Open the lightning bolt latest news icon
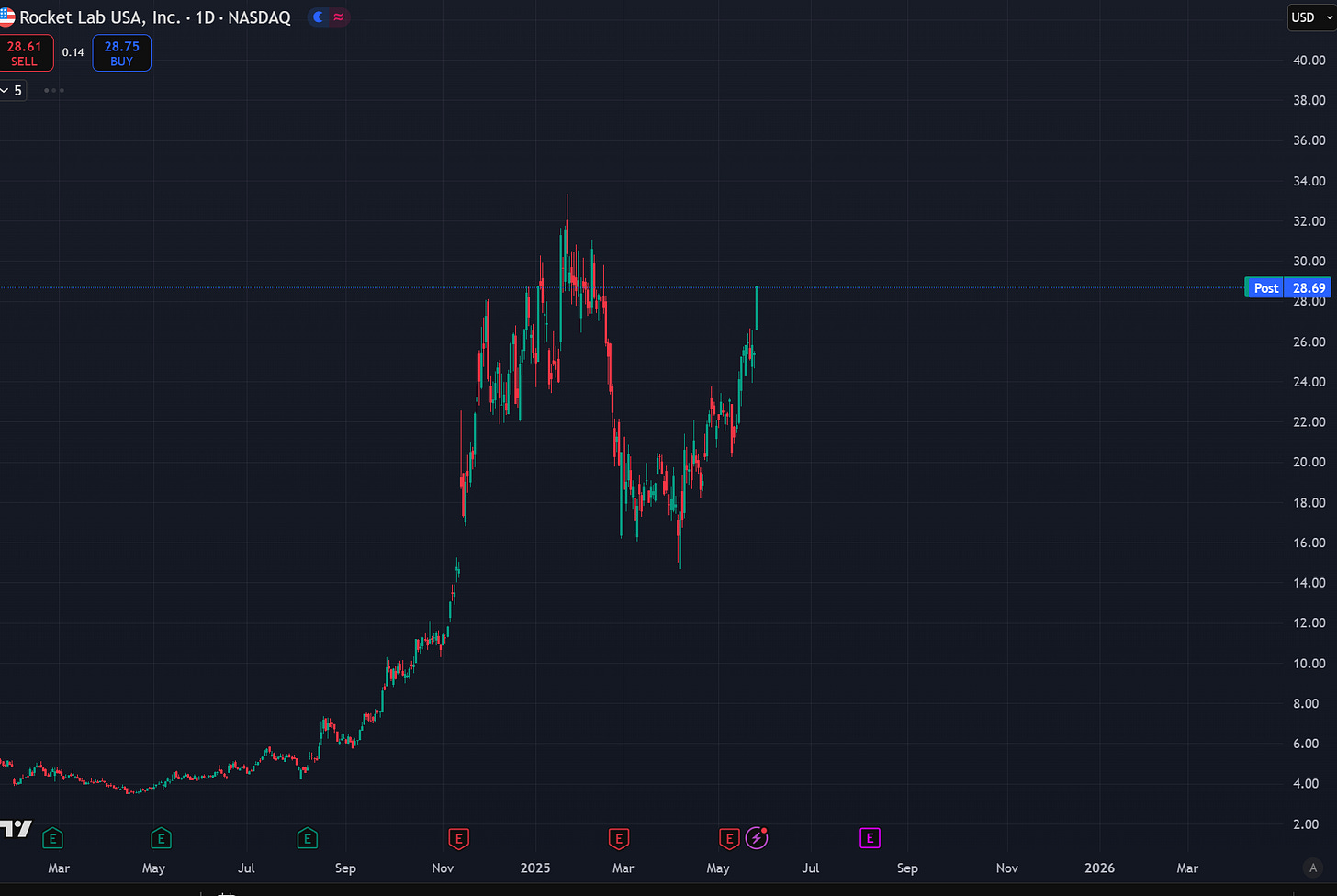 (x=757, y=837)
